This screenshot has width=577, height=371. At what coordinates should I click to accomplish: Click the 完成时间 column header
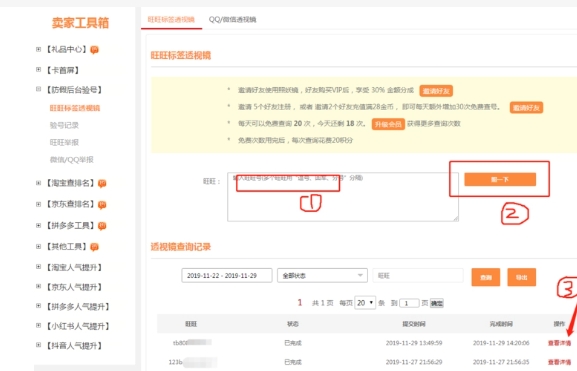click(501, 324)
